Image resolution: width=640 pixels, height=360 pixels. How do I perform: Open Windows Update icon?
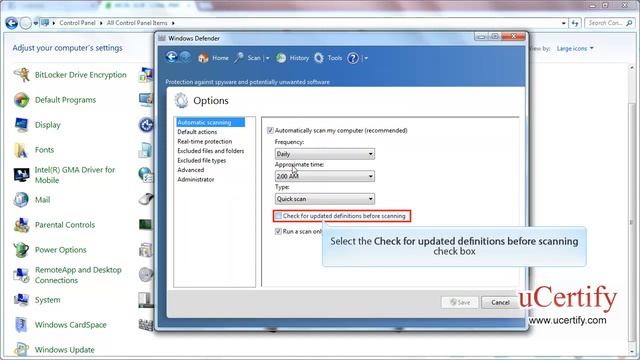tap(21, 350)
